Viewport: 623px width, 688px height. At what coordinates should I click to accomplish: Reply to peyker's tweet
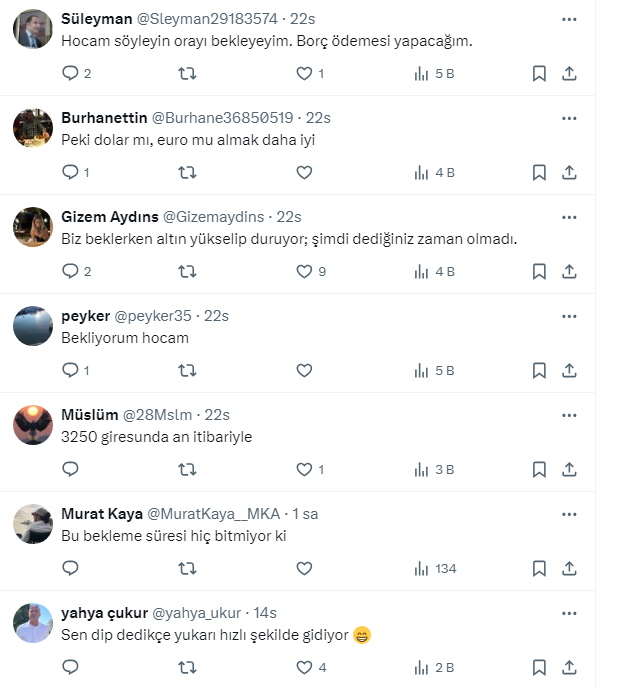click(x=70, y=370)
